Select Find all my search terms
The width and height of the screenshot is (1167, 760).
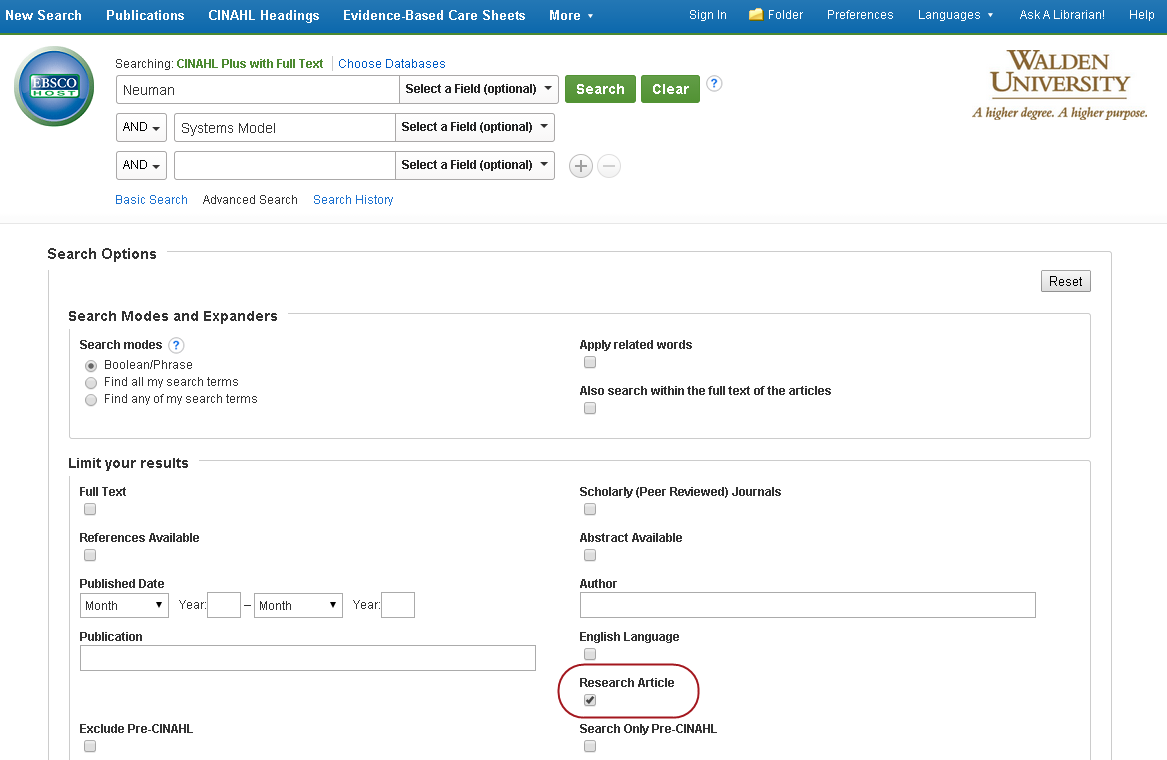point(91,383)
